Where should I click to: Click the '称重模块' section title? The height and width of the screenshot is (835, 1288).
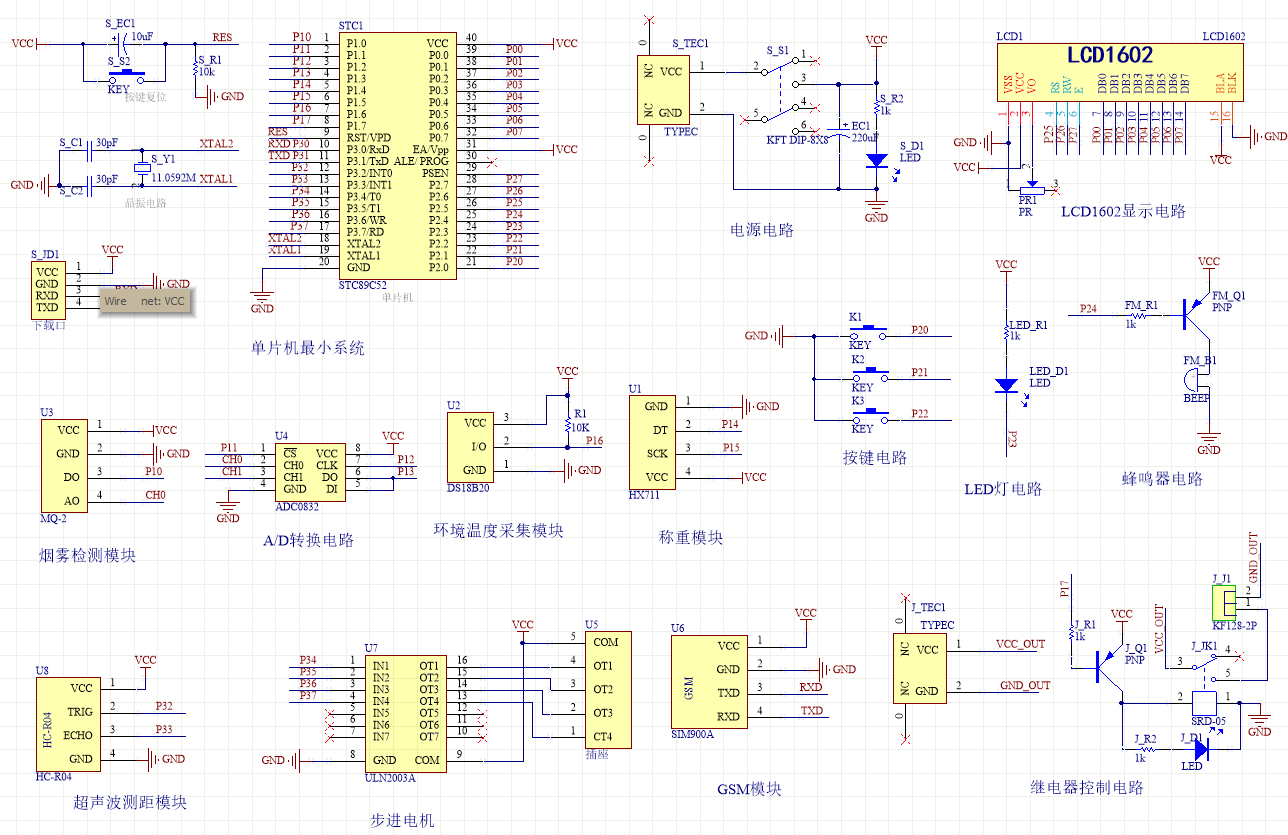pos(691,538)
